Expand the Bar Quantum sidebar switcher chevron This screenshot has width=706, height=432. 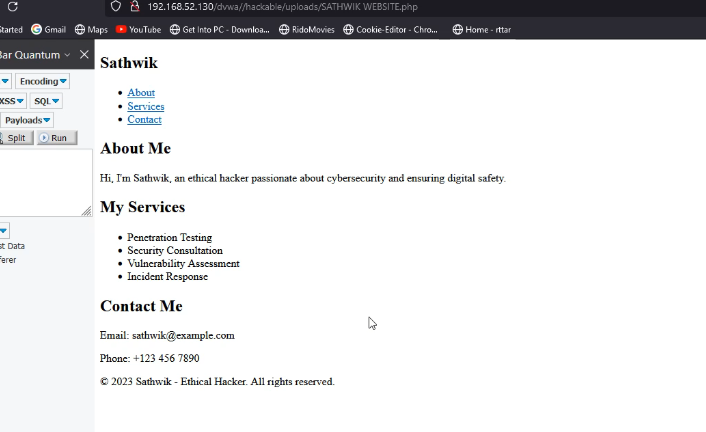tap(67, 55)
